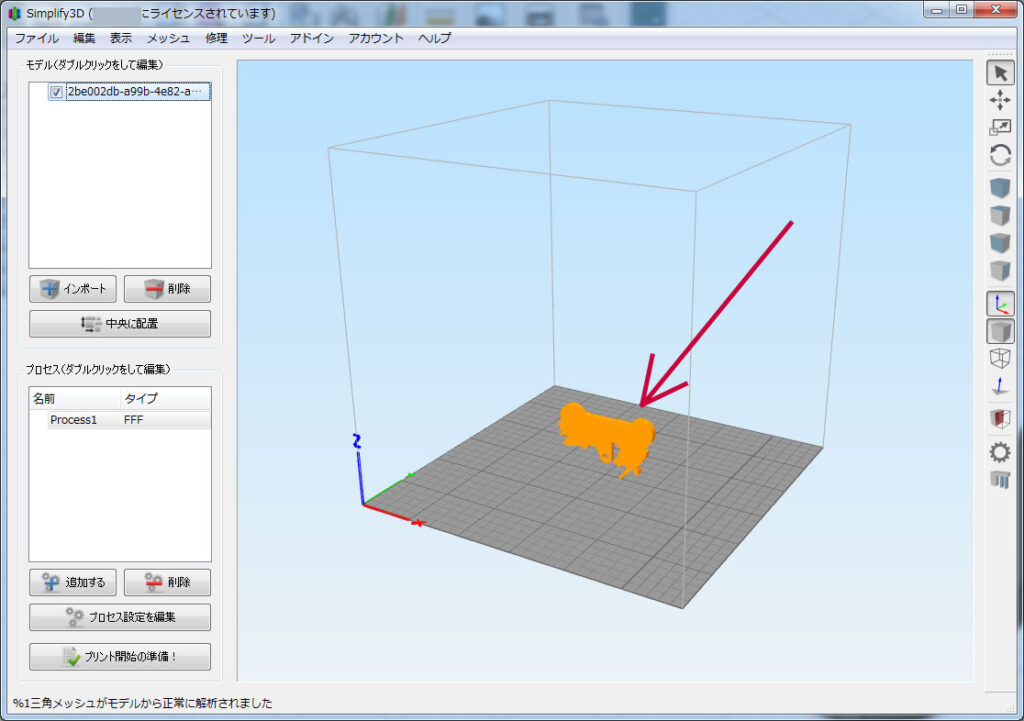Toggle the solid model display icon

tap(1000, 331)
